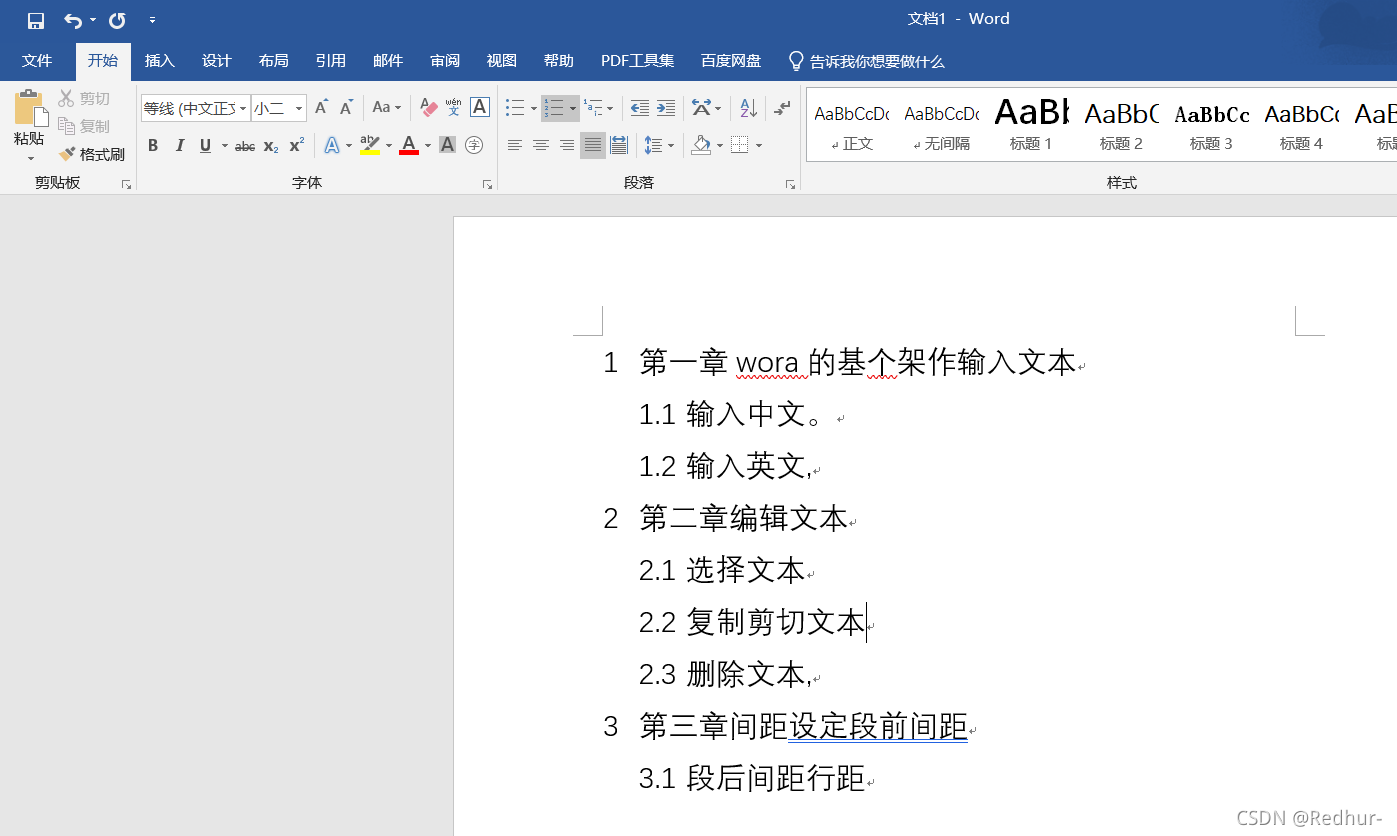Center align the paragraph
The height and width of the screenshot is (836, 1397).
pos(540,145)
